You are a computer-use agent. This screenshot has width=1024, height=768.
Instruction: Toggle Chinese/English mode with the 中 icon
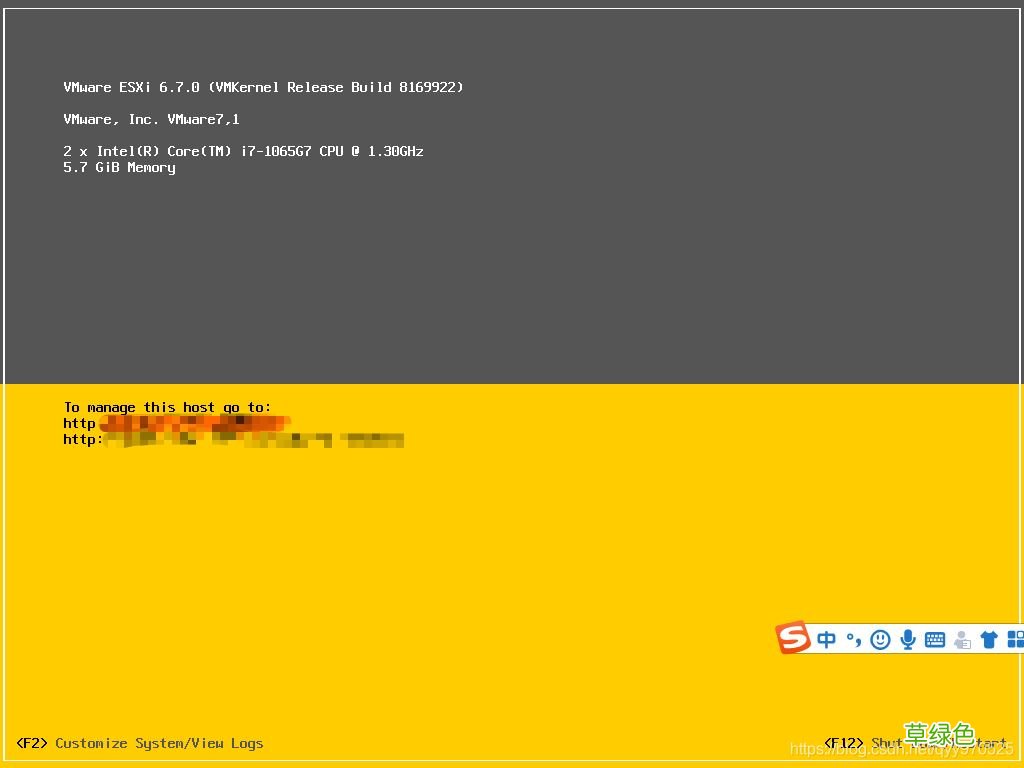point(826,639)
